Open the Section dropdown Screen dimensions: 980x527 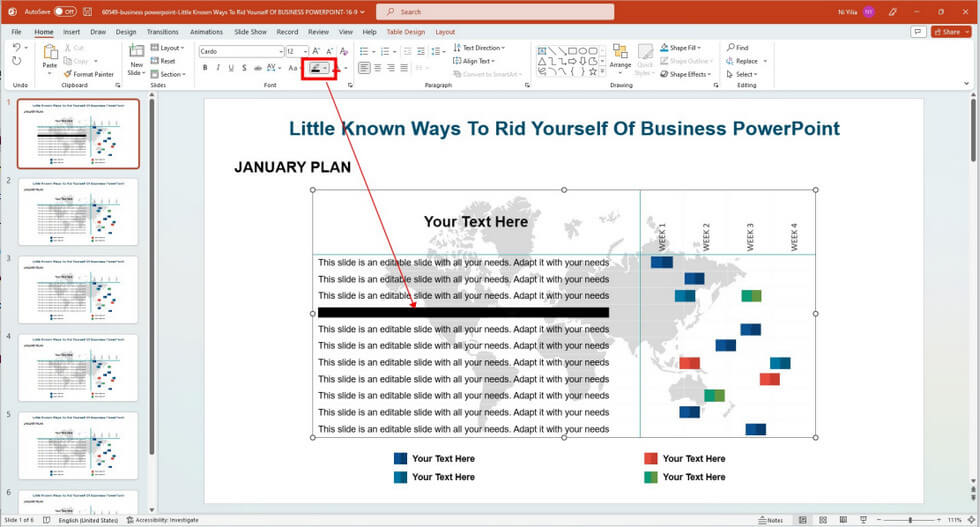point(168,74)
